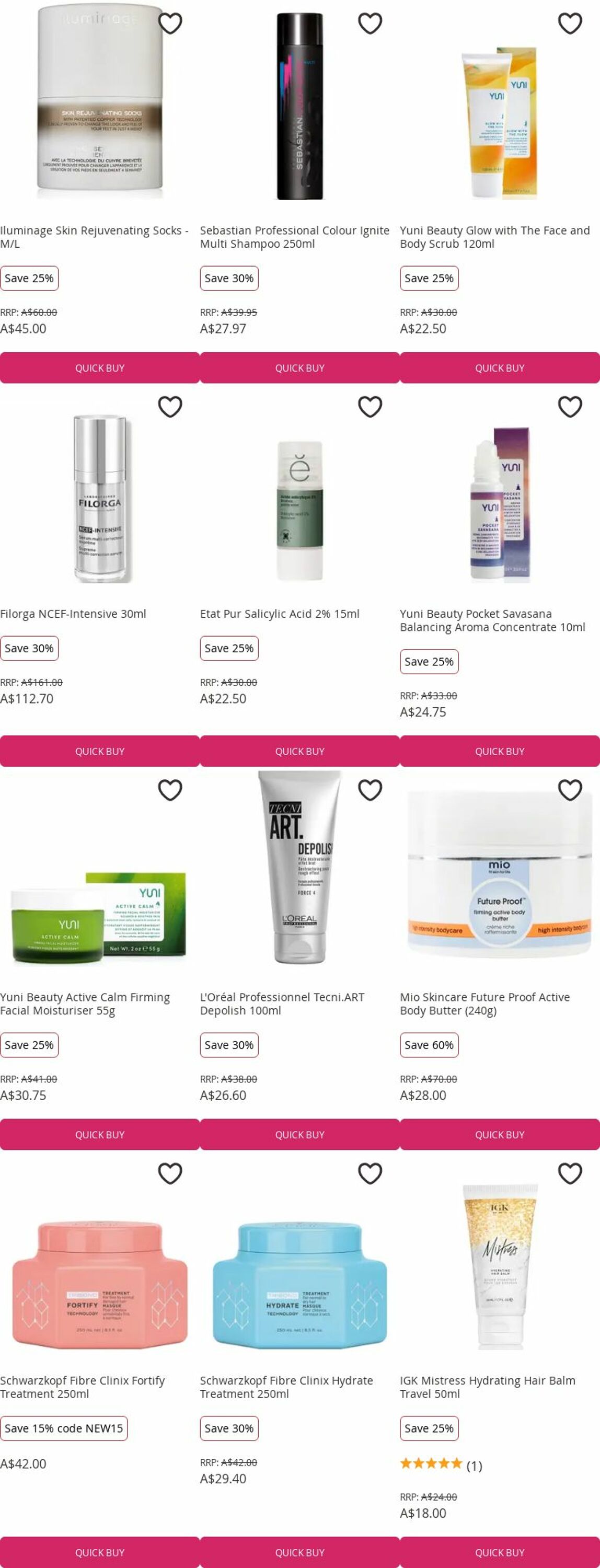Image resolution: width=600 pixels, height=1568 pixels.
Task: Open Schwarzkopf Fibre Clinix Hydrate Treatment title
Action: 286,1387
